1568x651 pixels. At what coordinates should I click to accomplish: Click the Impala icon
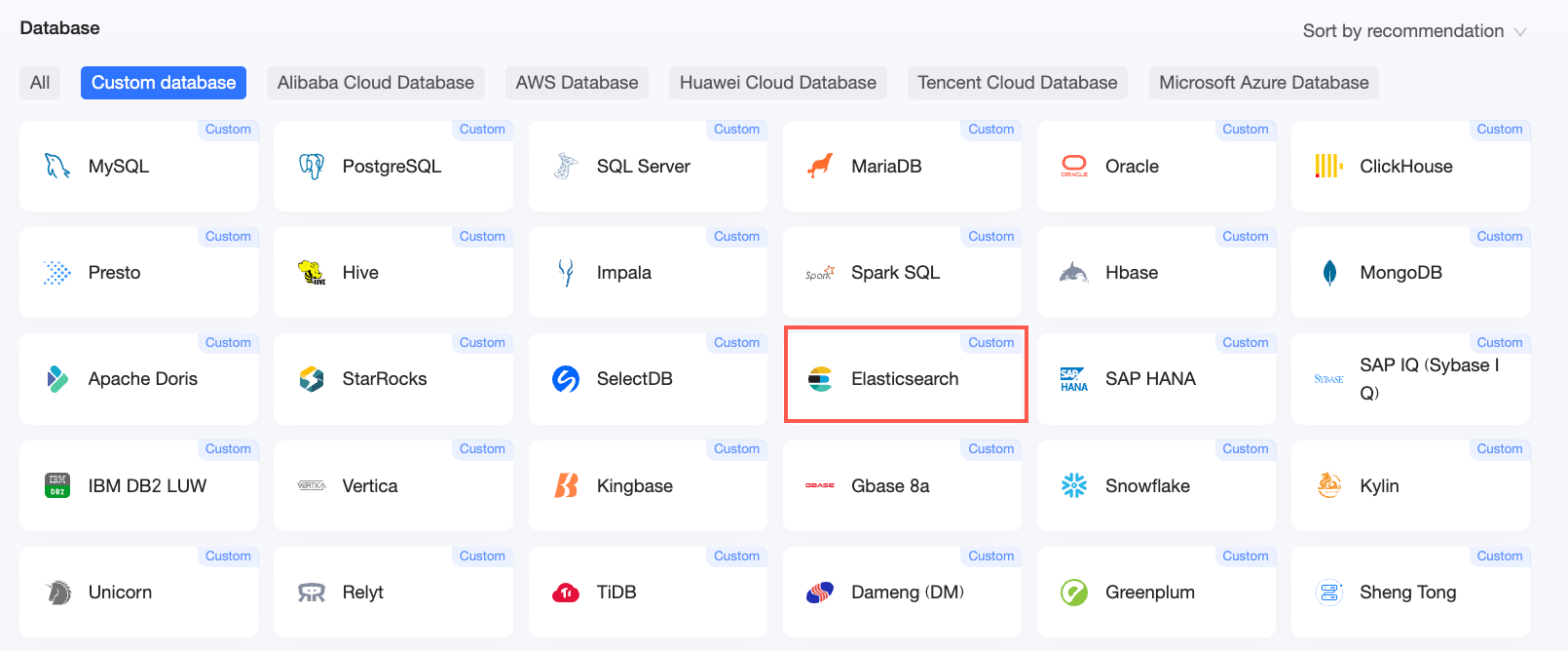coord(566,273)
